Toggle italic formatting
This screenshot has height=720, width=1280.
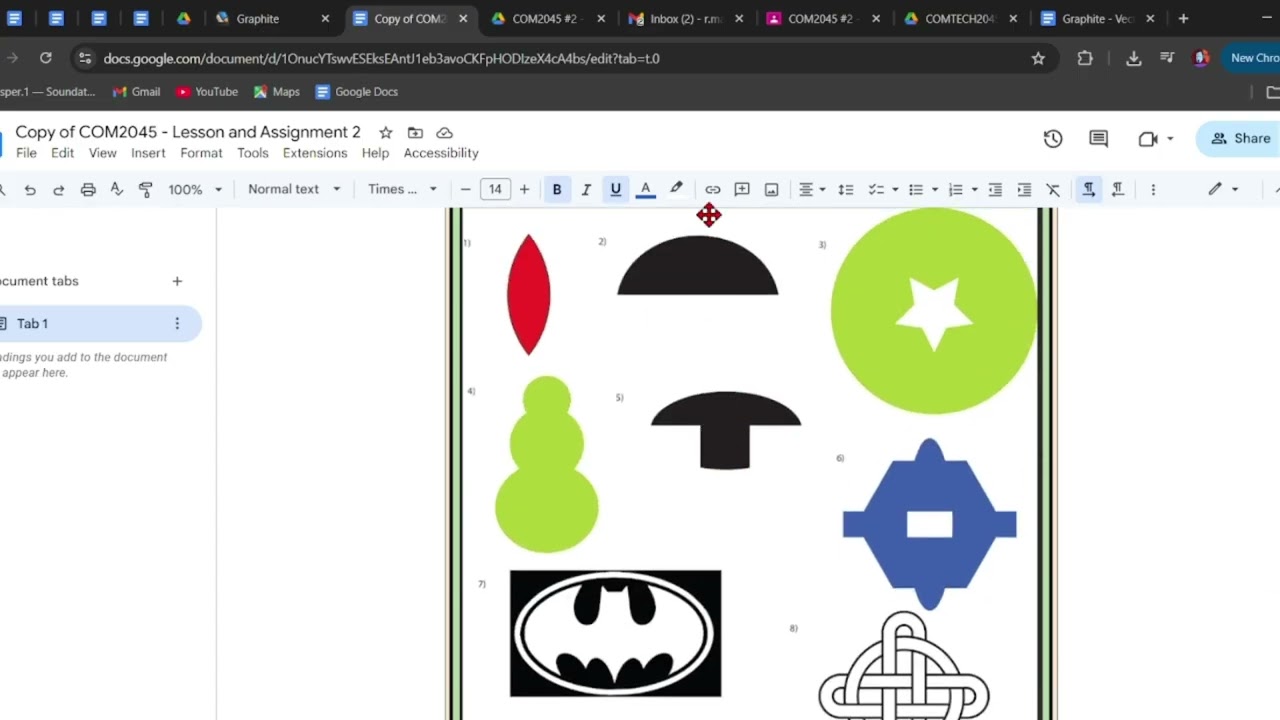(x=586, y=189)
